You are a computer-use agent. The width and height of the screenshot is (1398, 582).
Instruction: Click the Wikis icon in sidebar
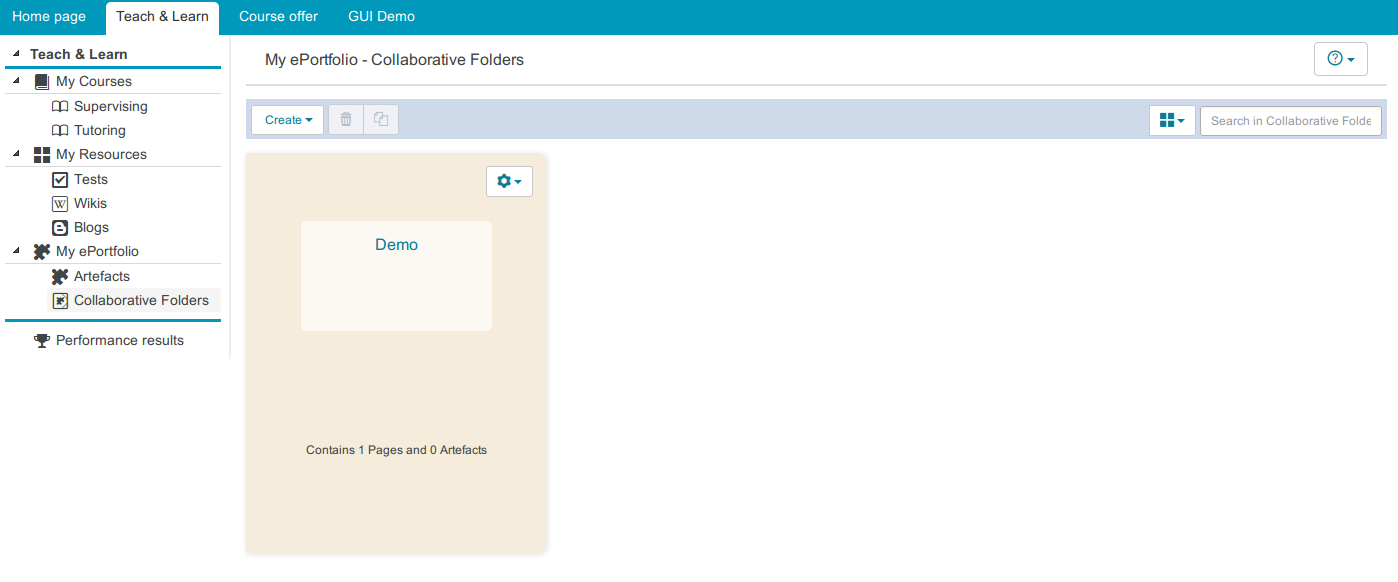point(60,204)
